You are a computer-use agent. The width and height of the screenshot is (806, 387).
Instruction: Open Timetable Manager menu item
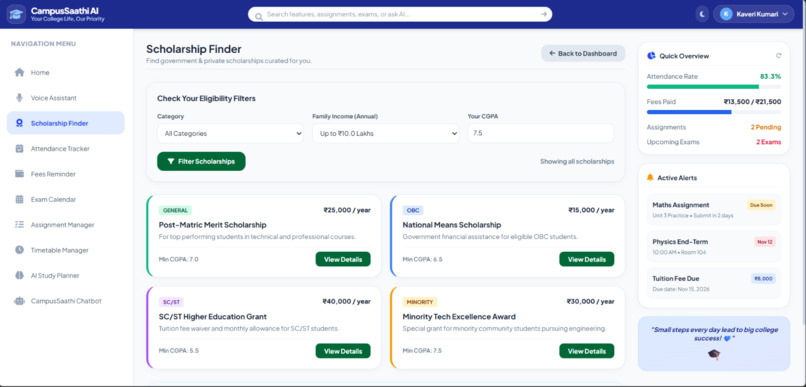pos(66,250)
